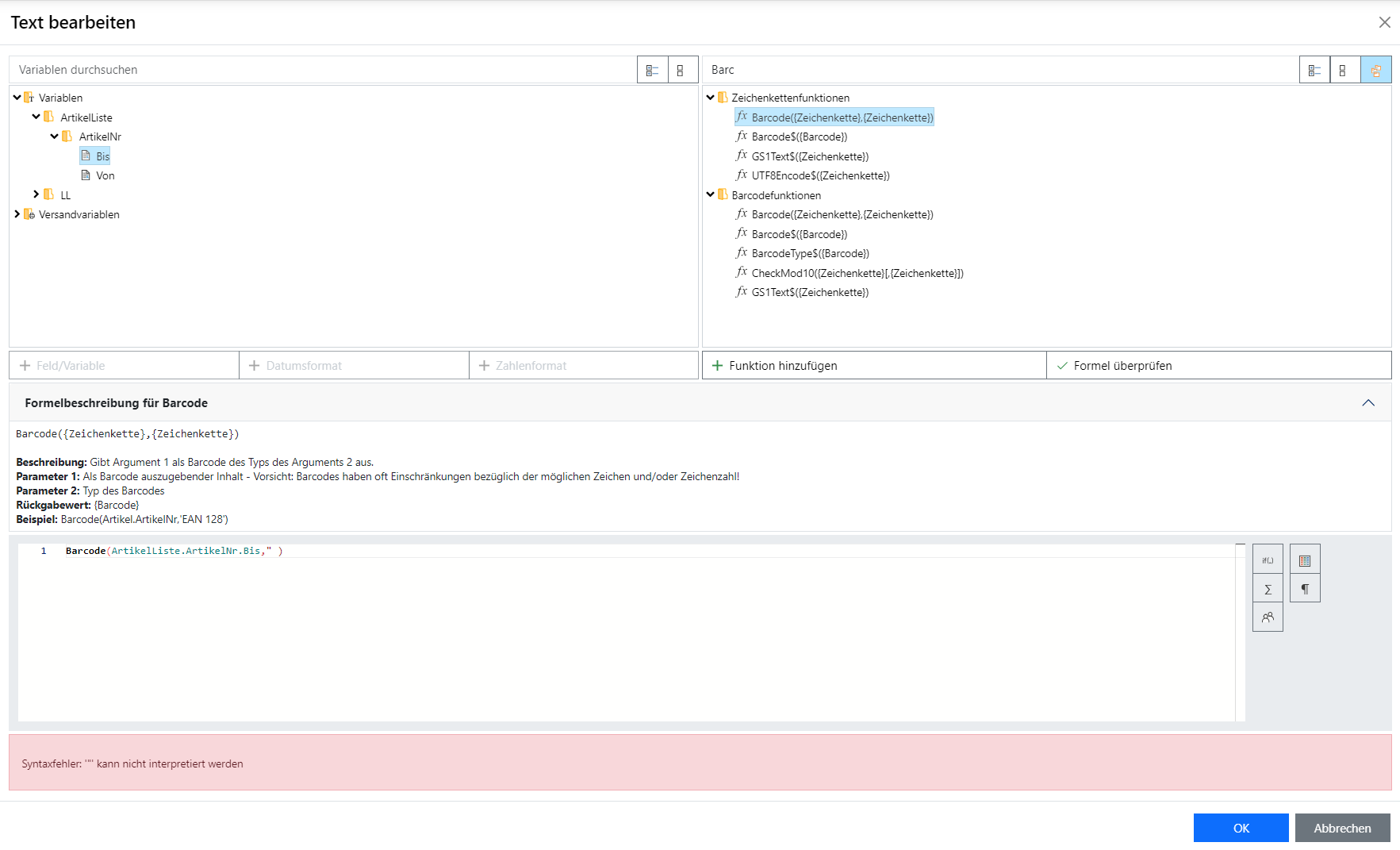Viewport: 1400px width, 850px height.
Task: Click the people/users icon button
Action: [x=1268, y=617]
